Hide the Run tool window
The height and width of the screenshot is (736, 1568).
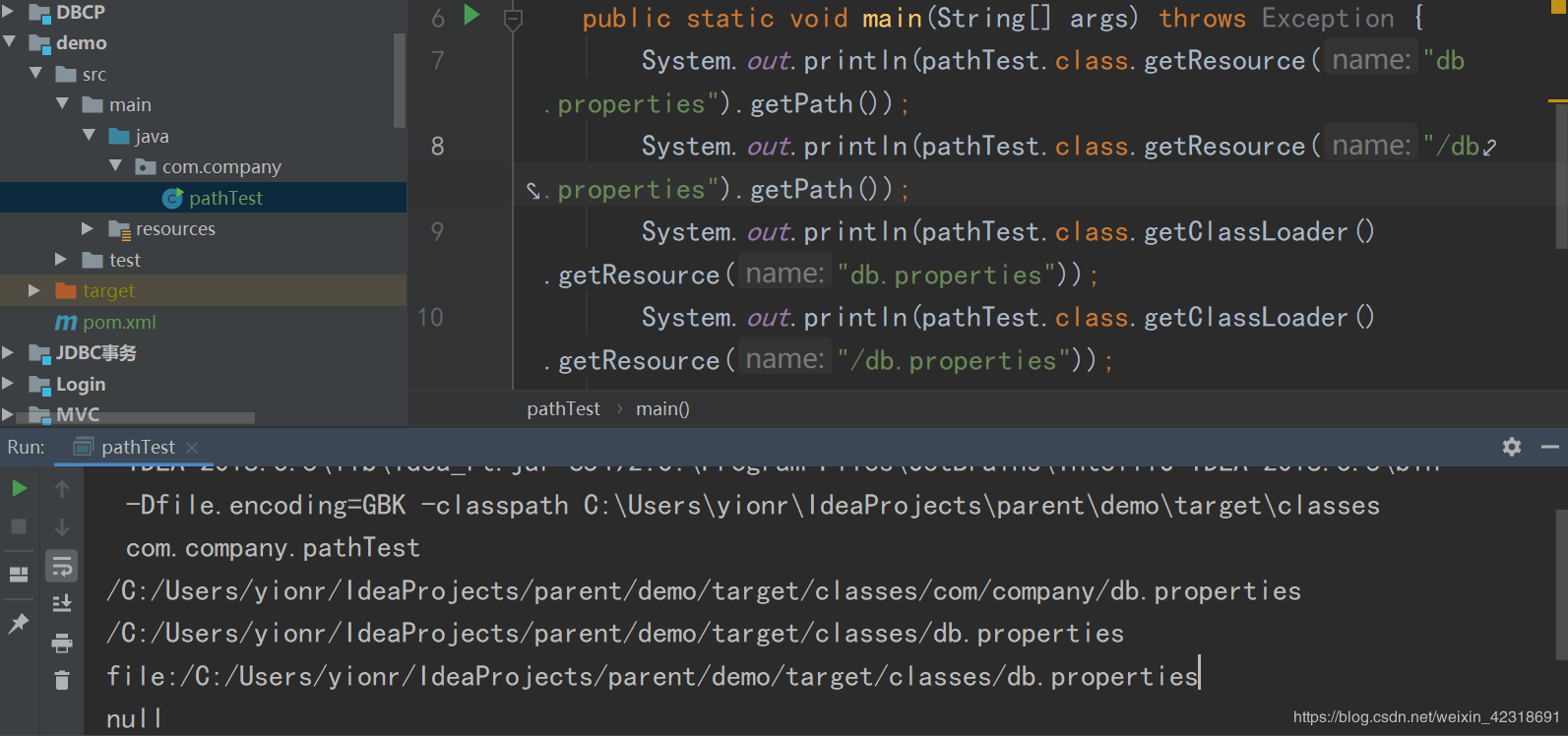1550,447
